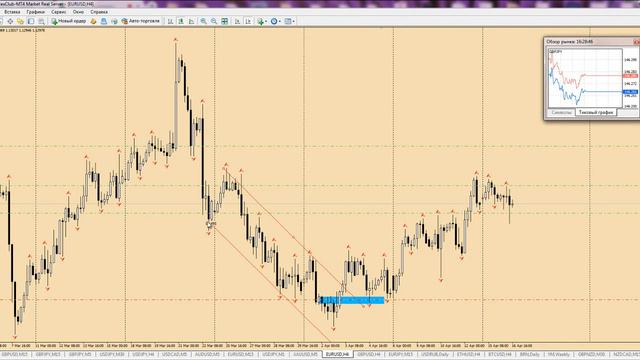Open the USDRUB,Daily chart tab
Image resolution: width=640 pixels, height=360 pixels.
point(435,354)
